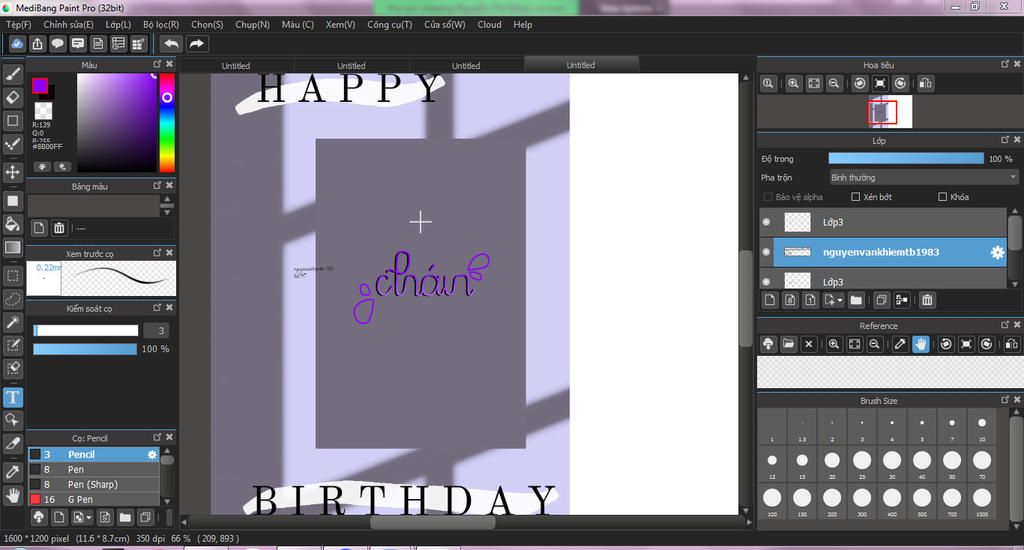Select the Text tool
This screenshot has height=550, width=1024.
pyautogui.click(x=12, y=397)
